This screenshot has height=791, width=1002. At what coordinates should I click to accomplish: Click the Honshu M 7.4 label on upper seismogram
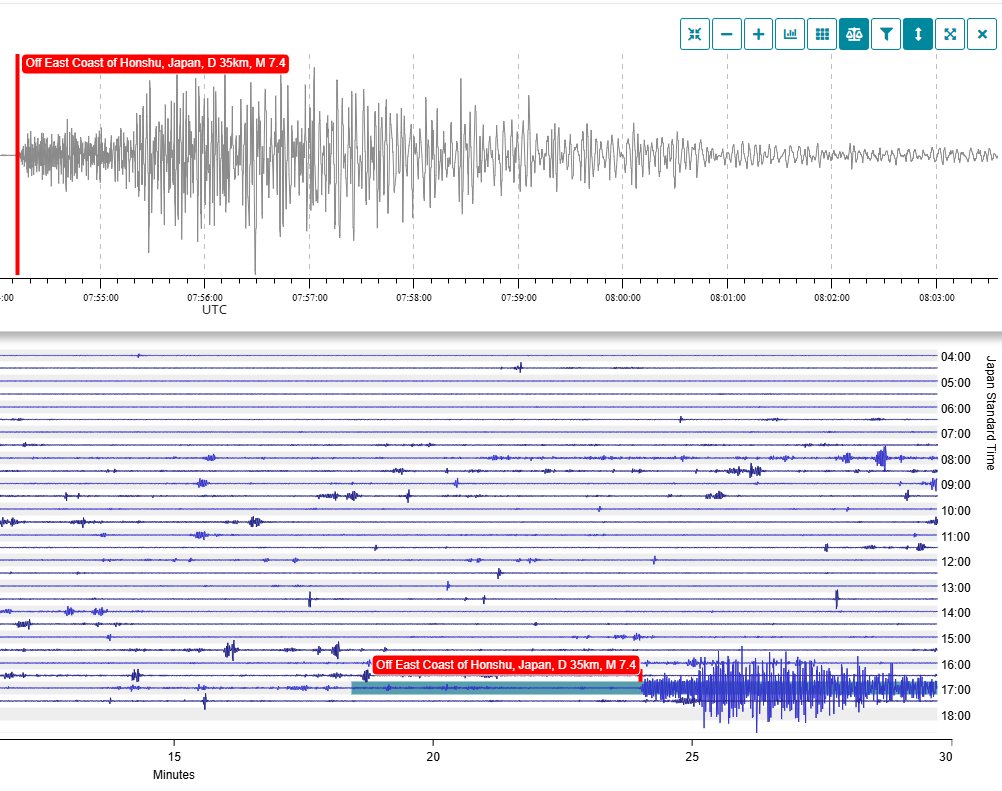pos(155,63)
